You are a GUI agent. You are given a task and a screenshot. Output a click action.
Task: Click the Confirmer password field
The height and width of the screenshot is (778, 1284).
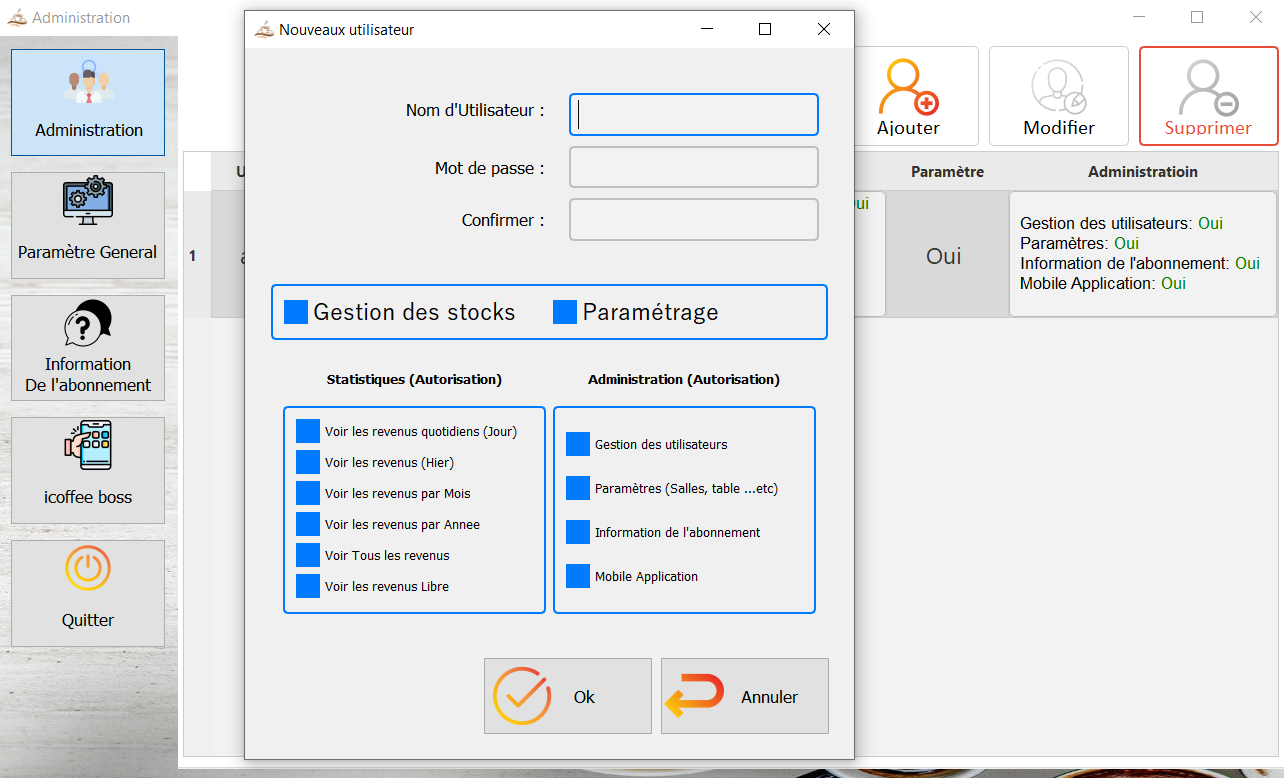coord(694,220)
